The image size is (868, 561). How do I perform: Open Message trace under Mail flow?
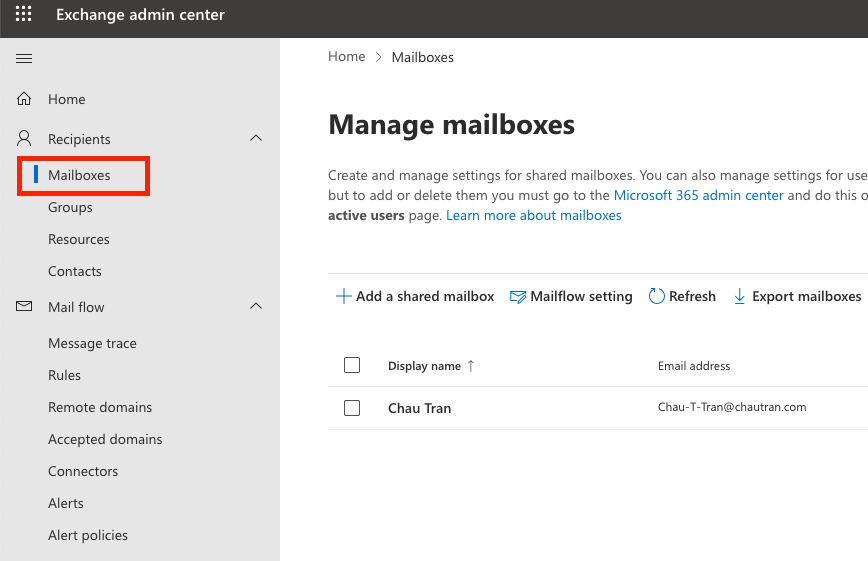[92, 343]
